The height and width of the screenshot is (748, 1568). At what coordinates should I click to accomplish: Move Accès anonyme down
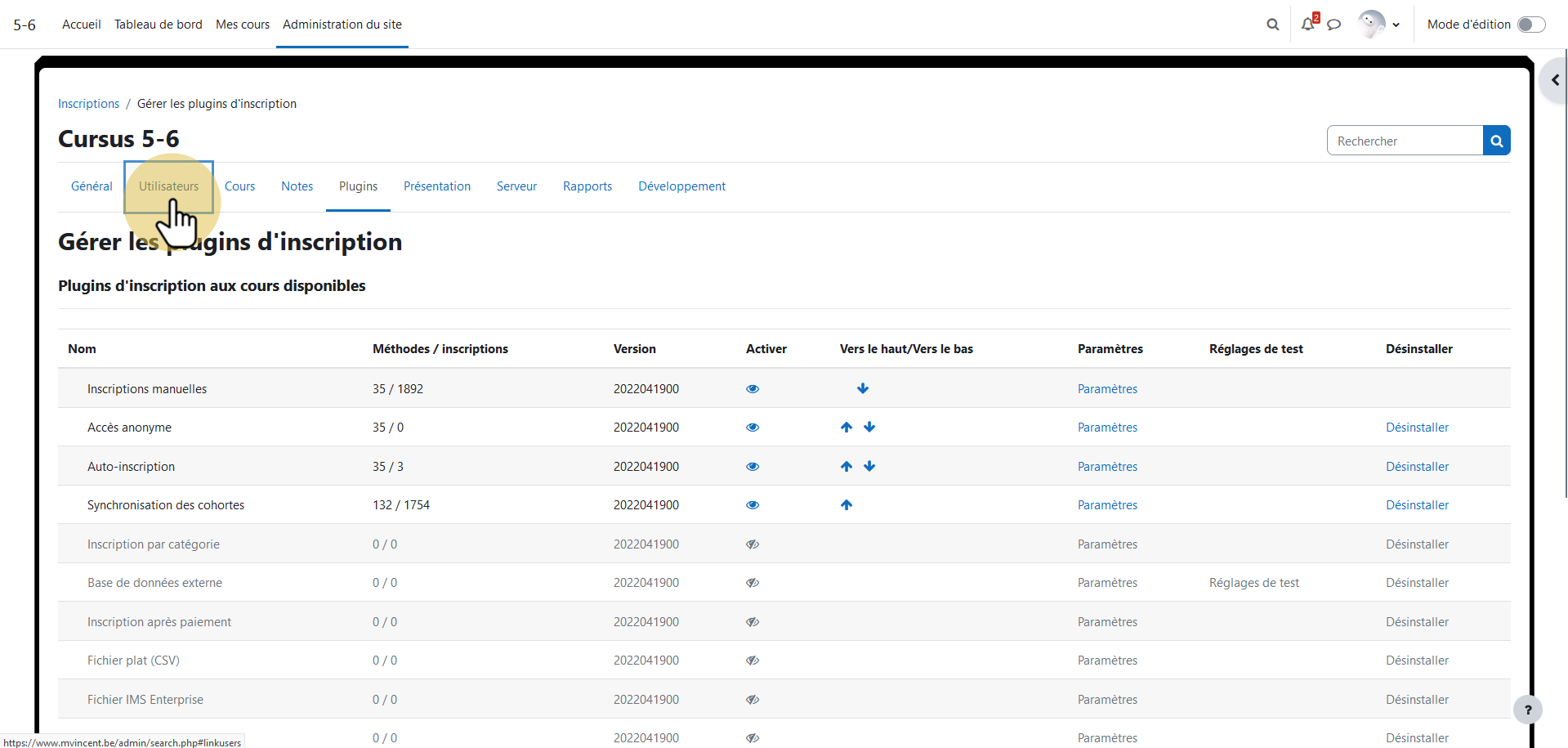tap(869, 428)
